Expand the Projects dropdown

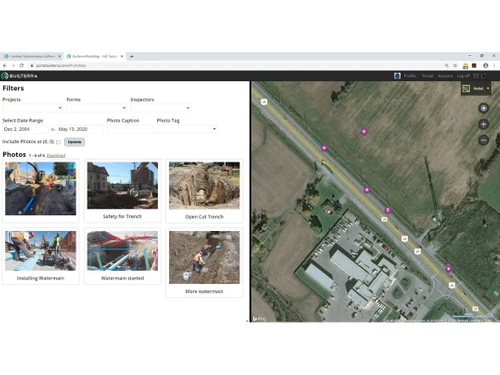pyautogui.click(x=33, y=108)
